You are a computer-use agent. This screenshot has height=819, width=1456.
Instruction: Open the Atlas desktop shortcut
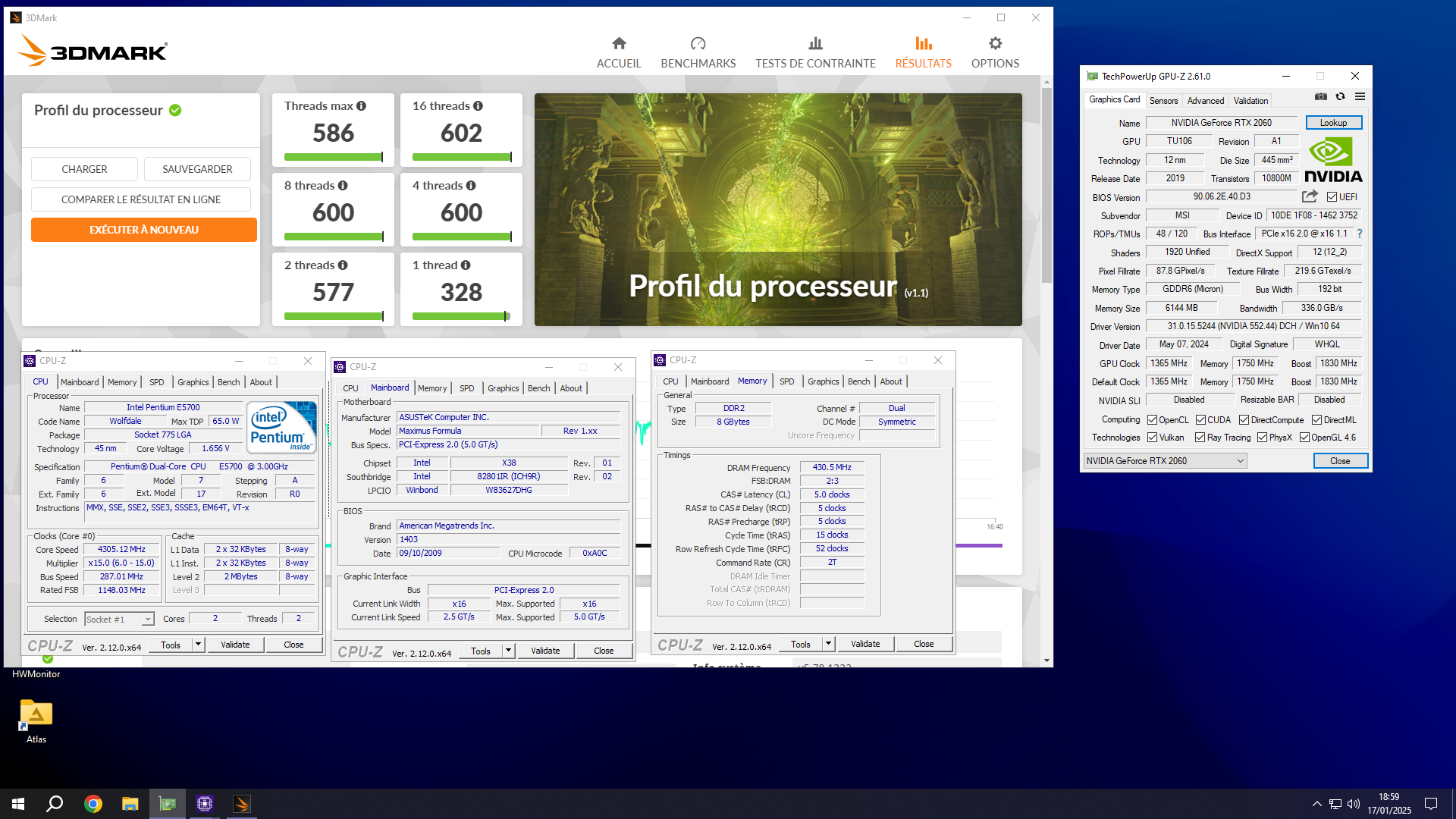[36, 721]
